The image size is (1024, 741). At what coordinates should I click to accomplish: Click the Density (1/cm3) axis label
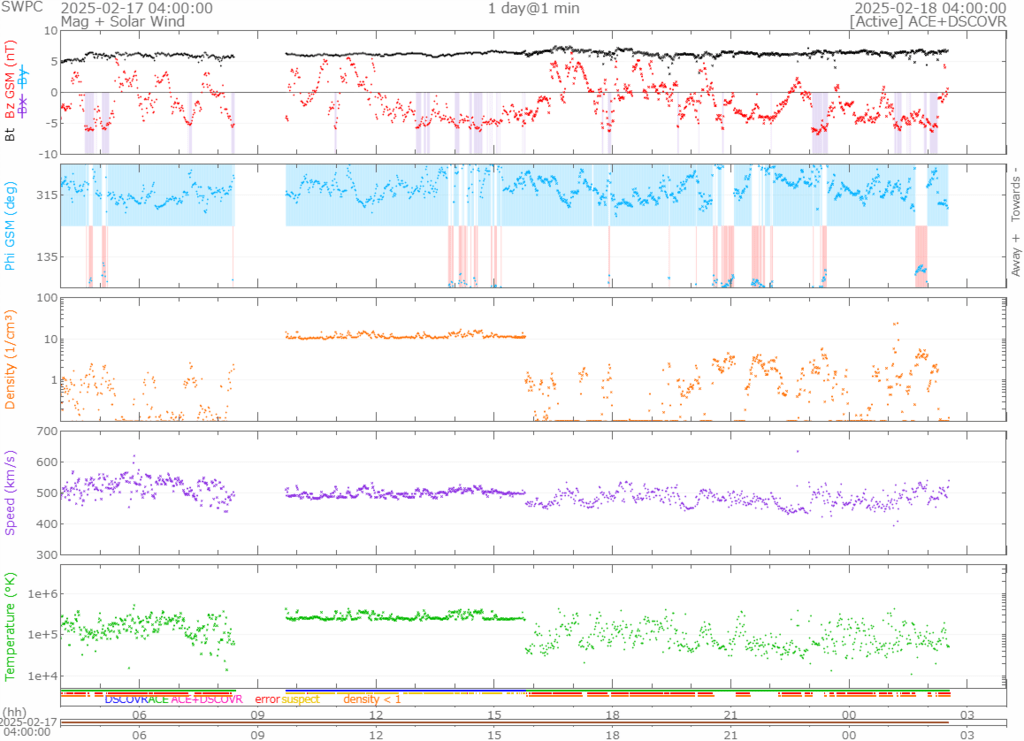(12, 360)
